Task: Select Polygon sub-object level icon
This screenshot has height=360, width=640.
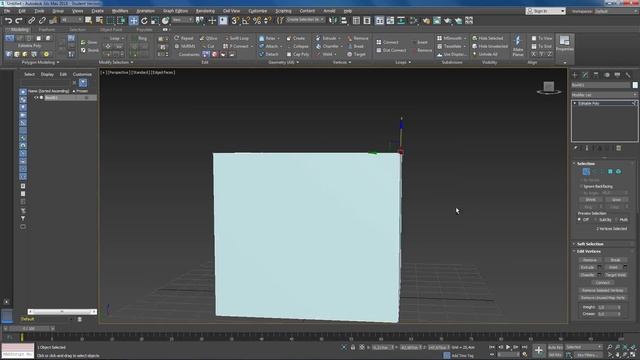Action: (610, 172)
